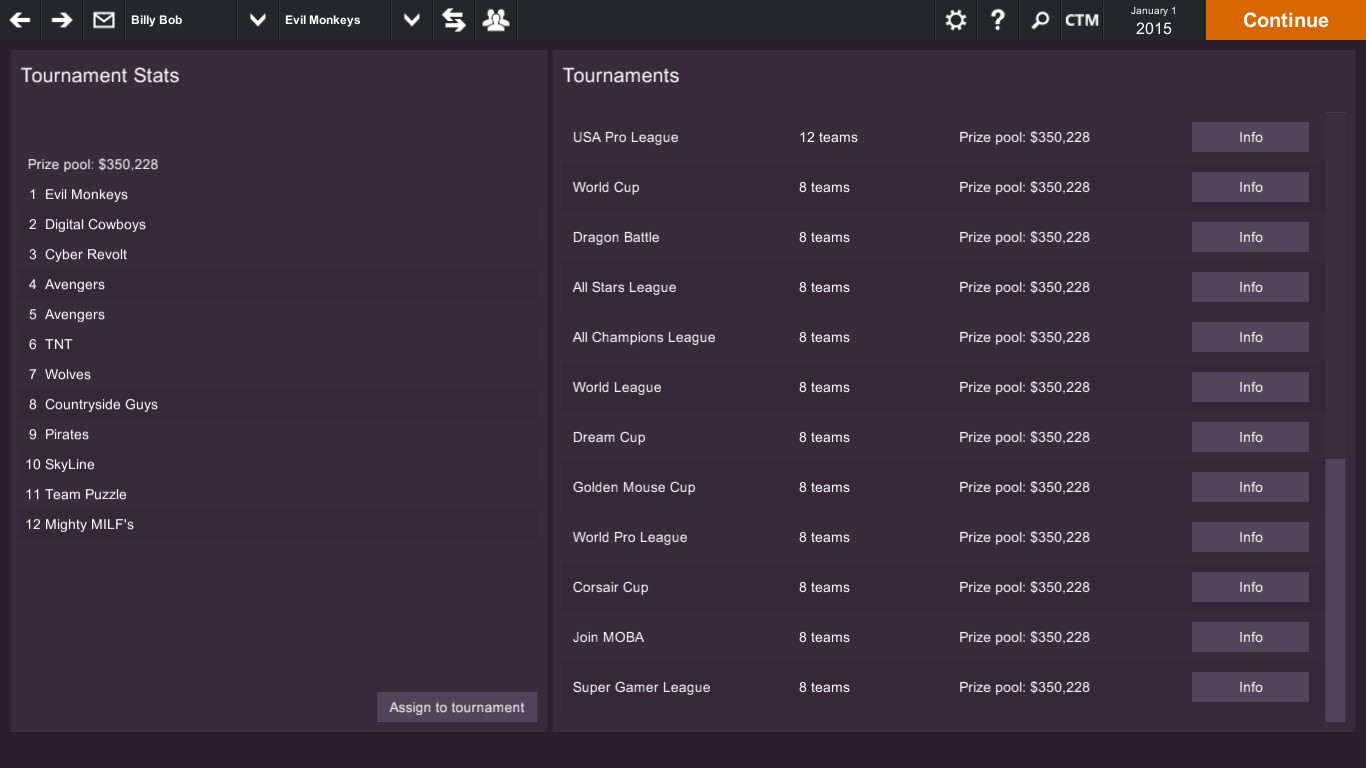View Info for the World Cup

pyautogui.click(x=1250, y=187)
